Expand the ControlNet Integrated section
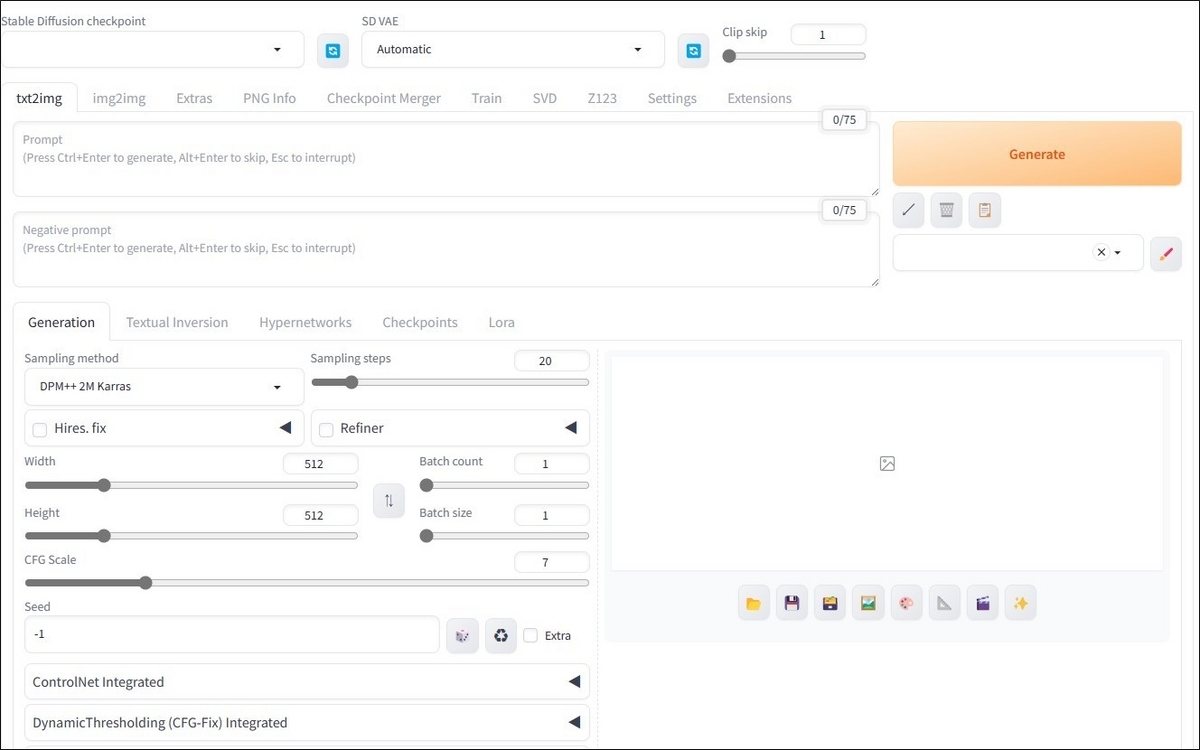Screen dimensions: 1200x750 click(x=307, y=681)
